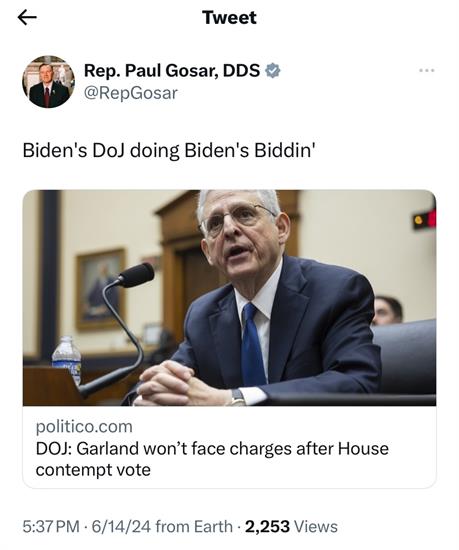The image size is (459, 550).
Task: Tap the Tweet header title
Action: point(229,18)
